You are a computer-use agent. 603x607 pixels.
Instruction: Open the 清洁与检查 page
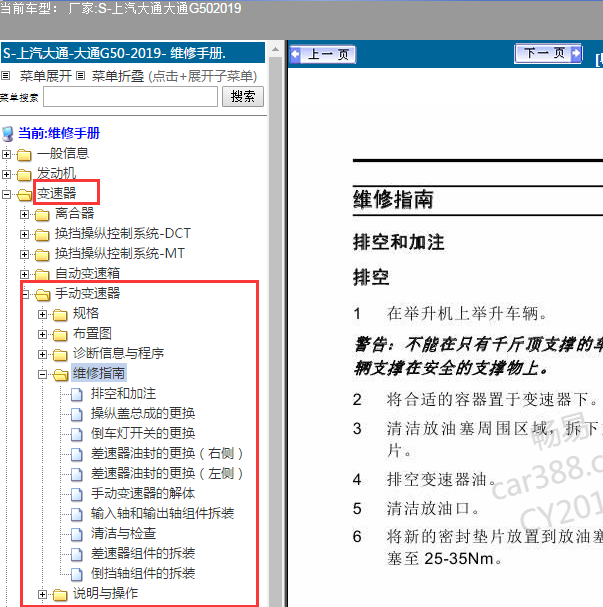click(123, 534)
